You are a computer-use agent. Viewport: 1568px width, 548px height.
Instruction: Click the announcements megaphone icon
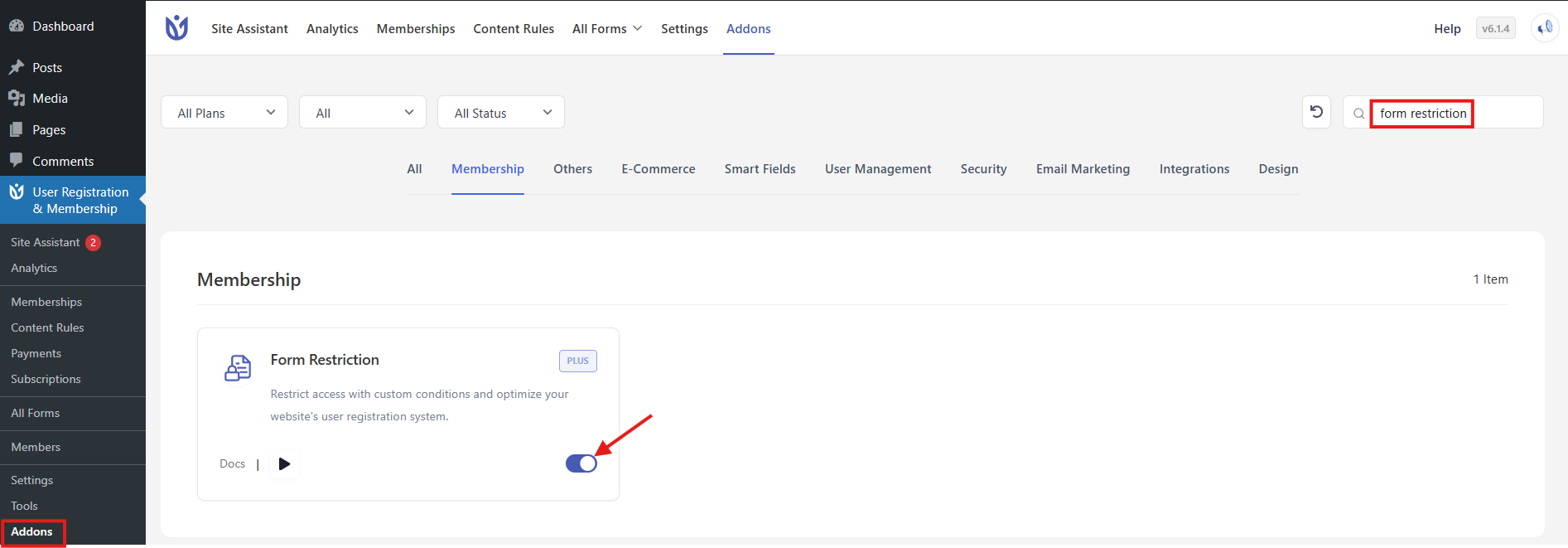1545,28
